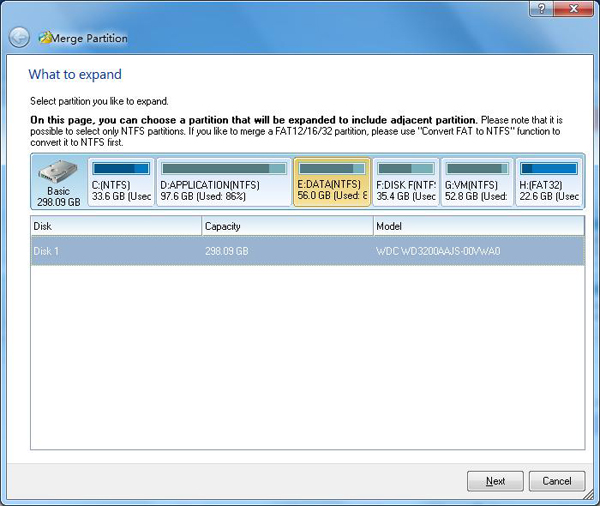This screenshot has height=506, width=600.
Task: Select the H:(FAT32) partition
Action: pyautogui.click(x=549, y=182)
